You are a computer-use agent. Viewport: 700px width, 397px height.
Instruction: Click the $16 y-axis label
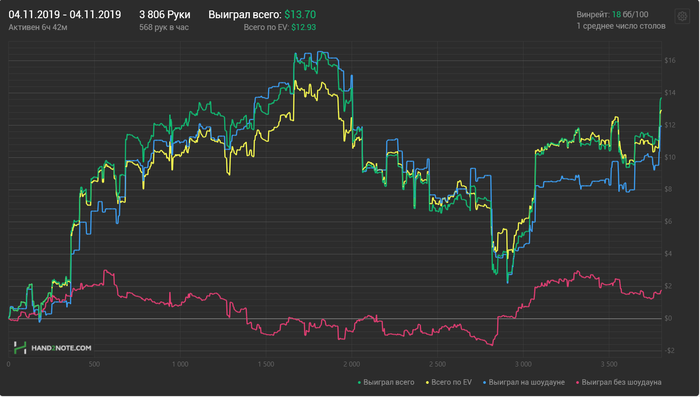tap(670, 61)
